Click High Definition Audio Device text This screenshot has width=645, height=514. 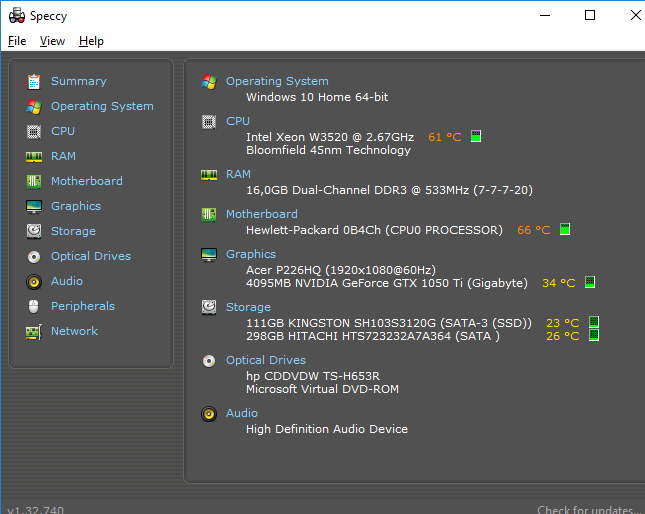327,429
